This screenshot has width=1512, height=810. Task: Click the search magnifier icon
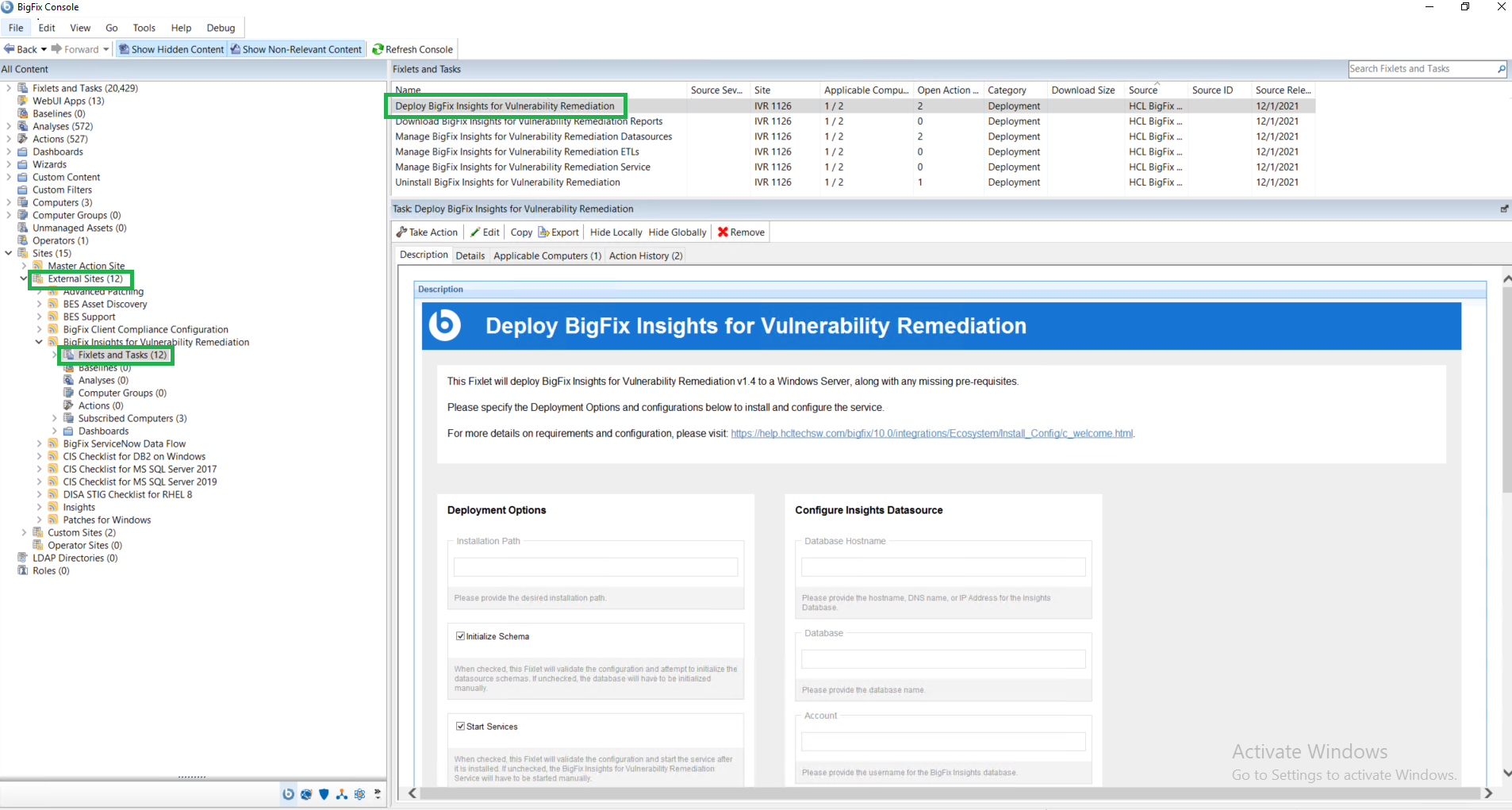point(1501,69)
